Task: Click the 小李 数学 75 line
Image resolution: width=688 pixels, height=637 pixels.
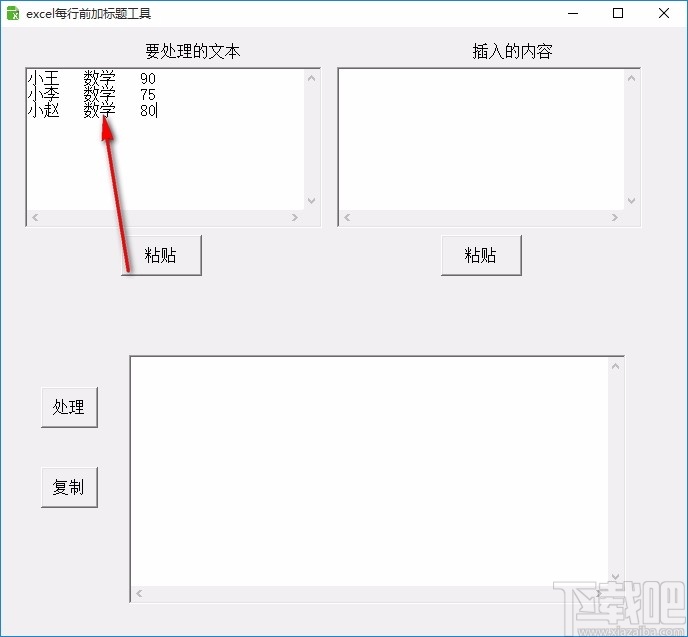Action: coord(92,94)
